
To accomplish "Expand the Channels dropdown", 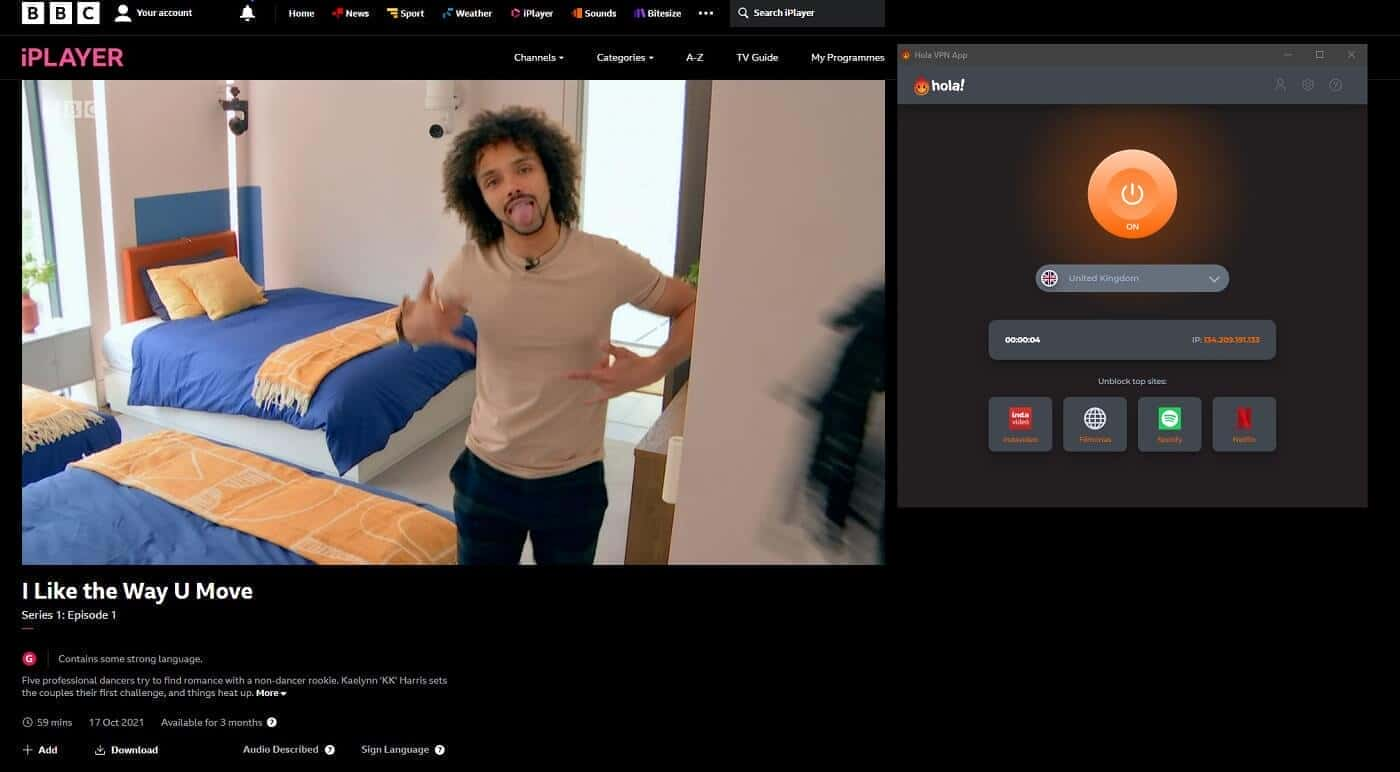I will (x=539, y=57).
